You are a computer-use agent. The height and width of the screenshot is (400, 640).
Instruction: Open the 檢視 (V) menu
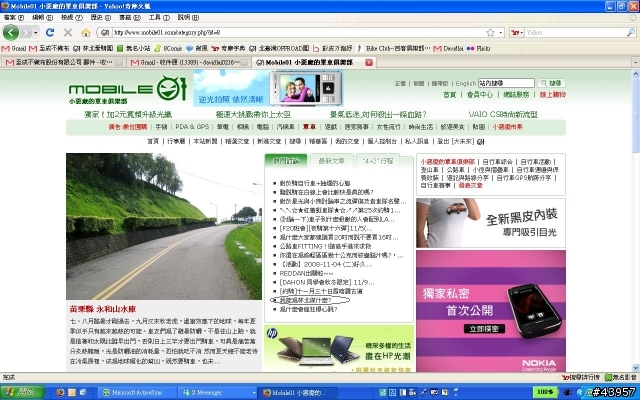click(x=72, y=18)
